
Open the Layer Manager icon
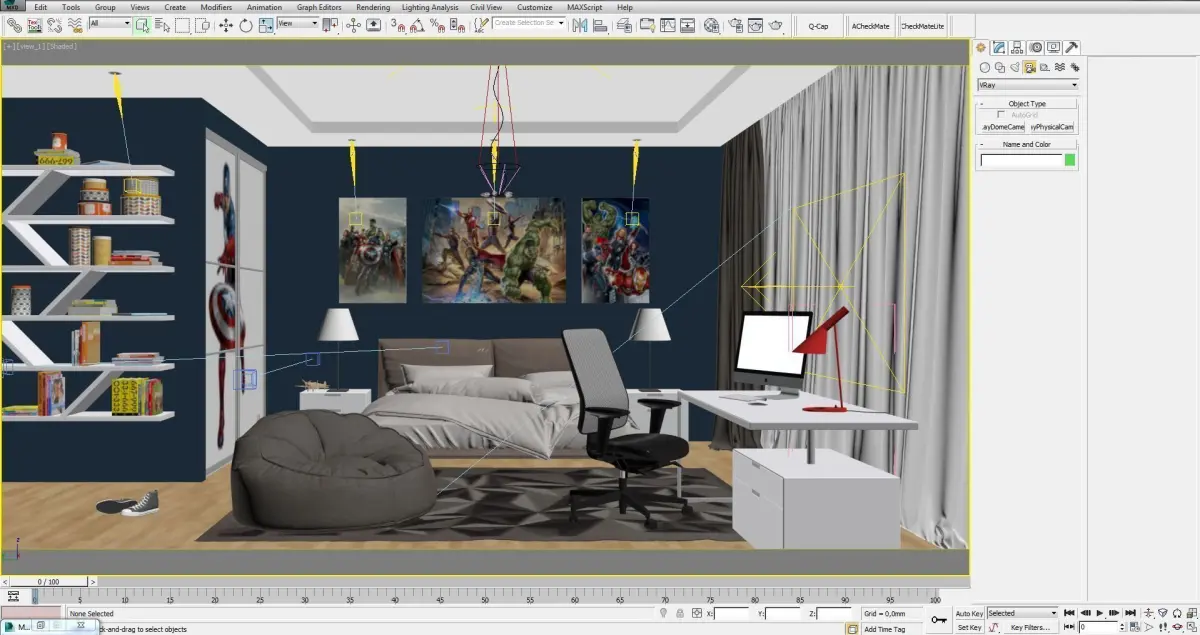(x=624, y=24)
